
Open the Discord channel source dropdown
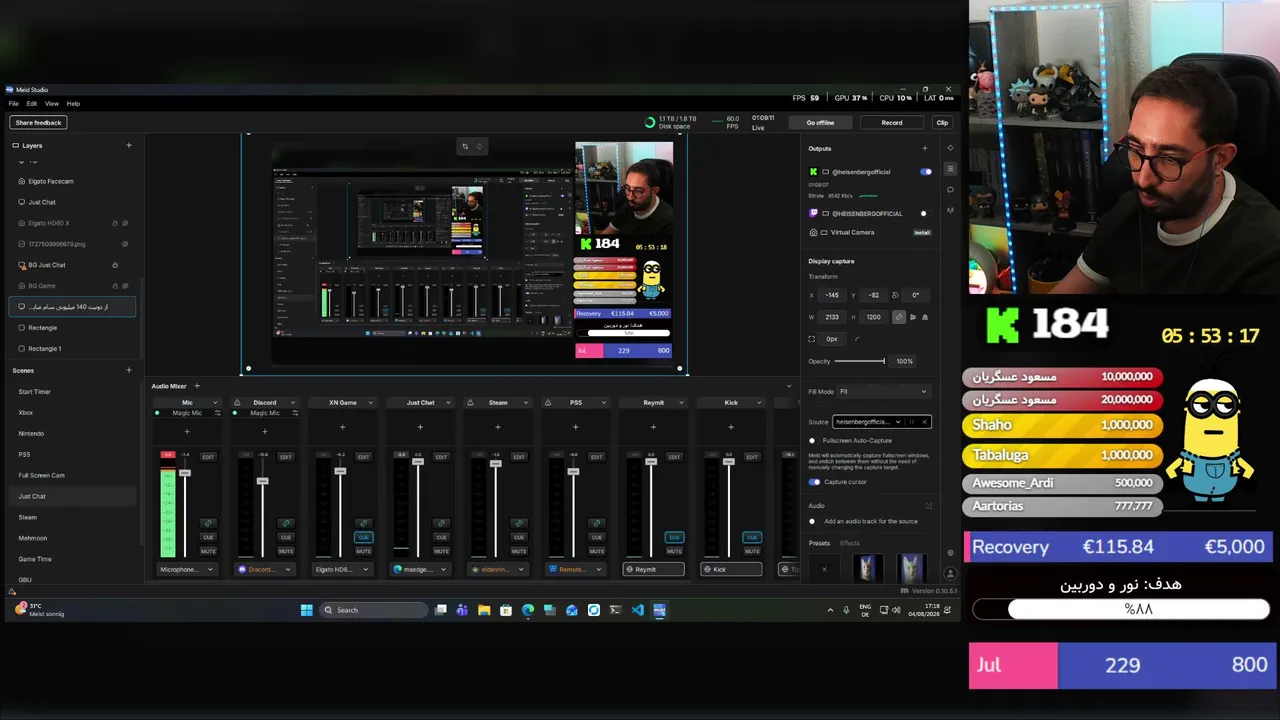coord(265,570)
